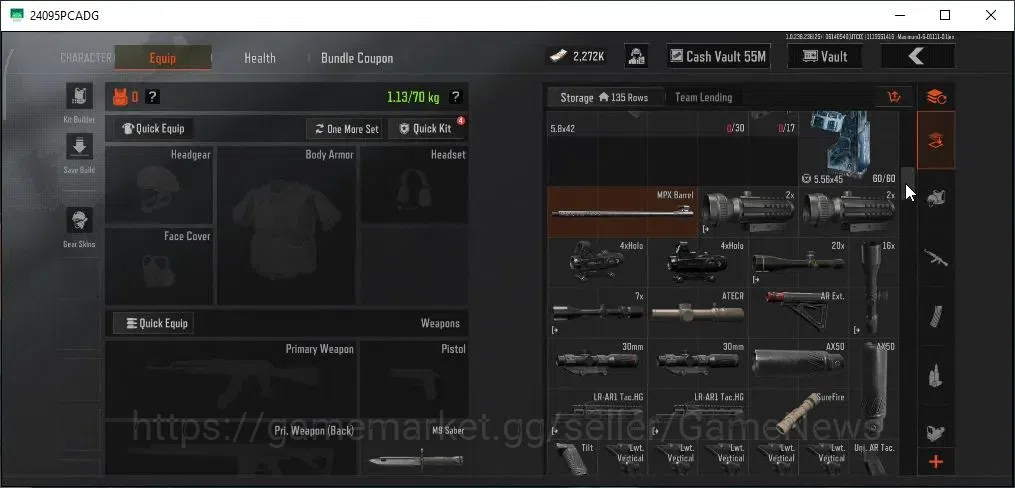This screenshot has height=488, width=1015.
Task: Select the M9 Saber knife slot
Action: [x=414, y=449]
